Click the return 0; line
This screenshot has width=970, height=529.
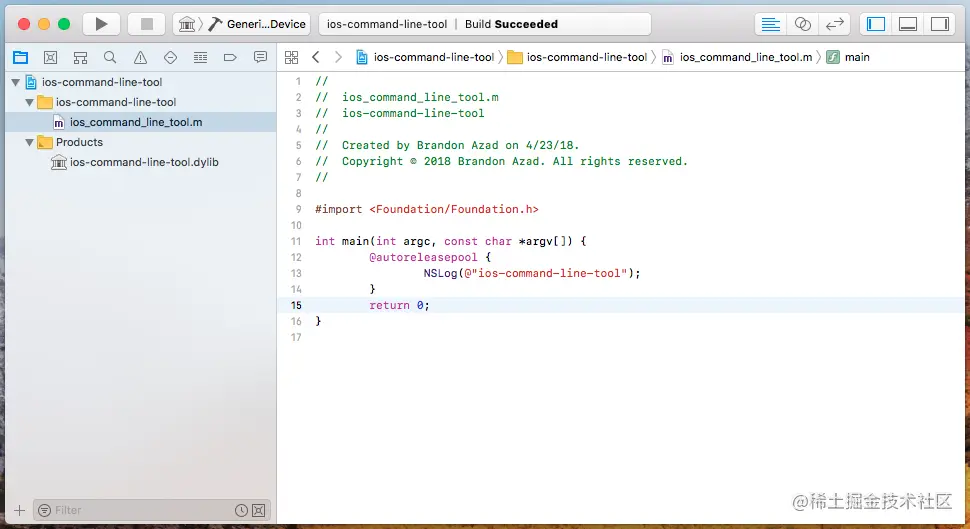coord(399,305)
